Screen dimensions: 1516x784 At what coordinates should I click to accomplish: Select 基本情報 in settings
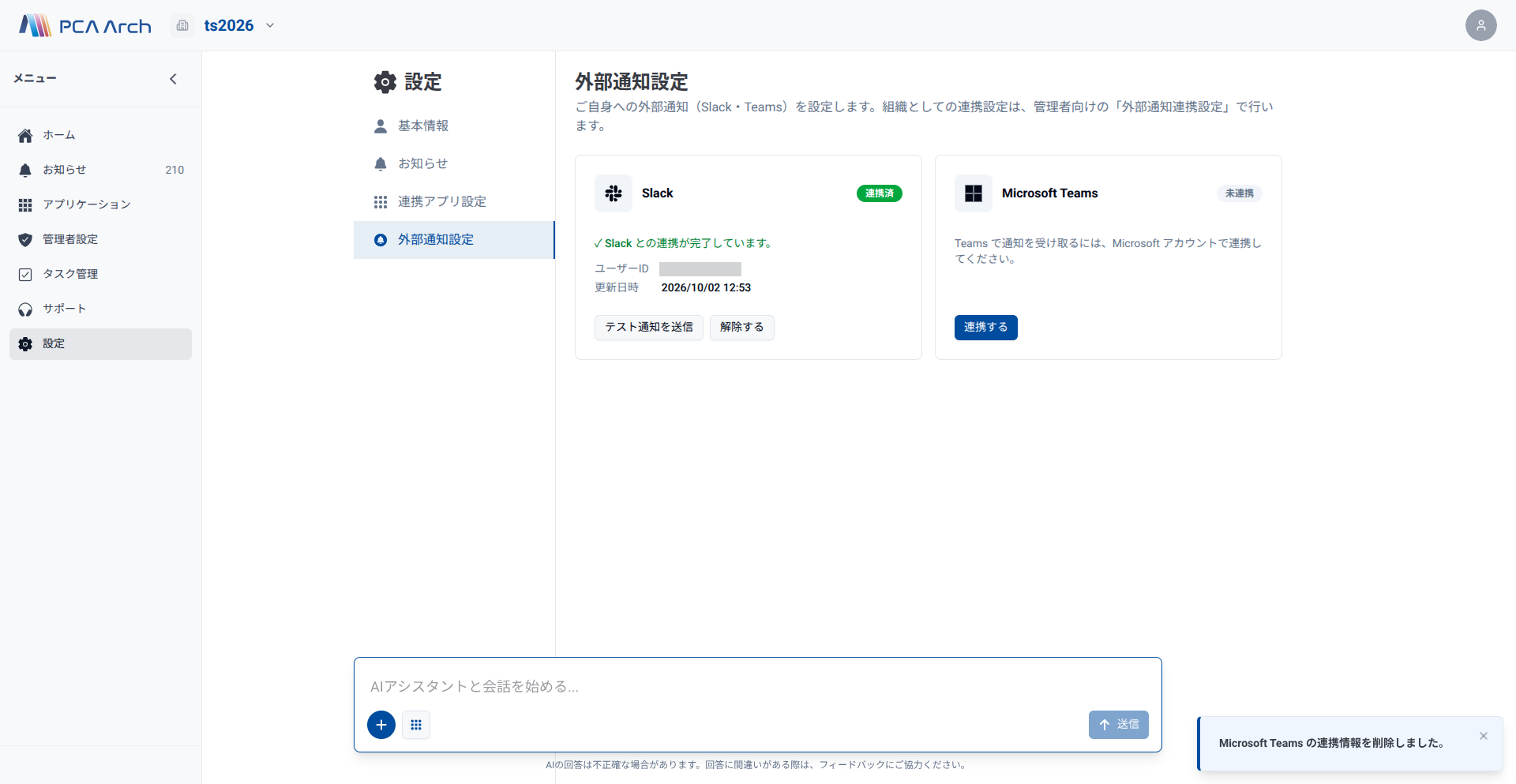point(454,126)
